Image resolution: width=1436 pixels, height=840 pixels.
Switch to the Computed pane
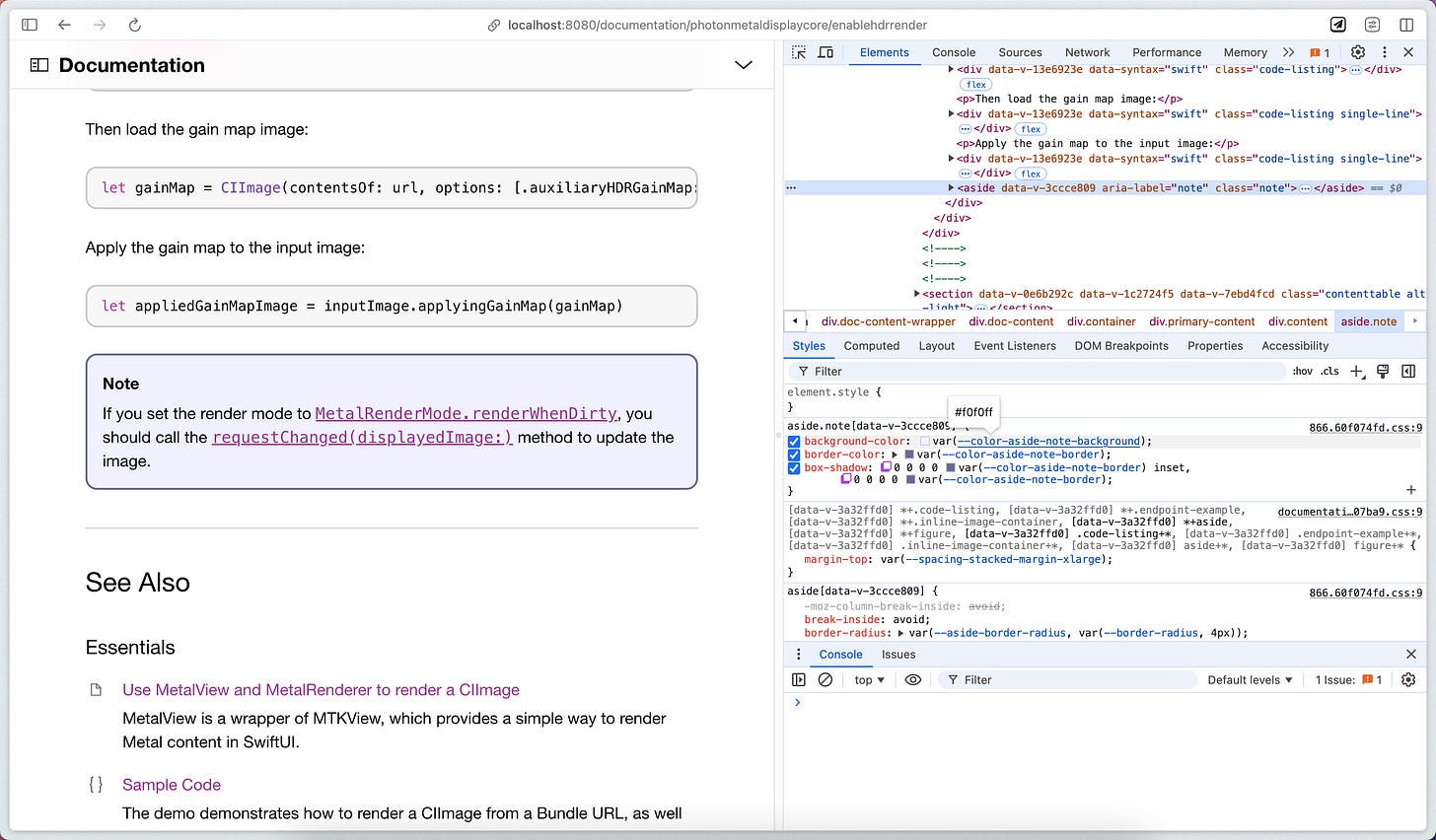[872, 346]
